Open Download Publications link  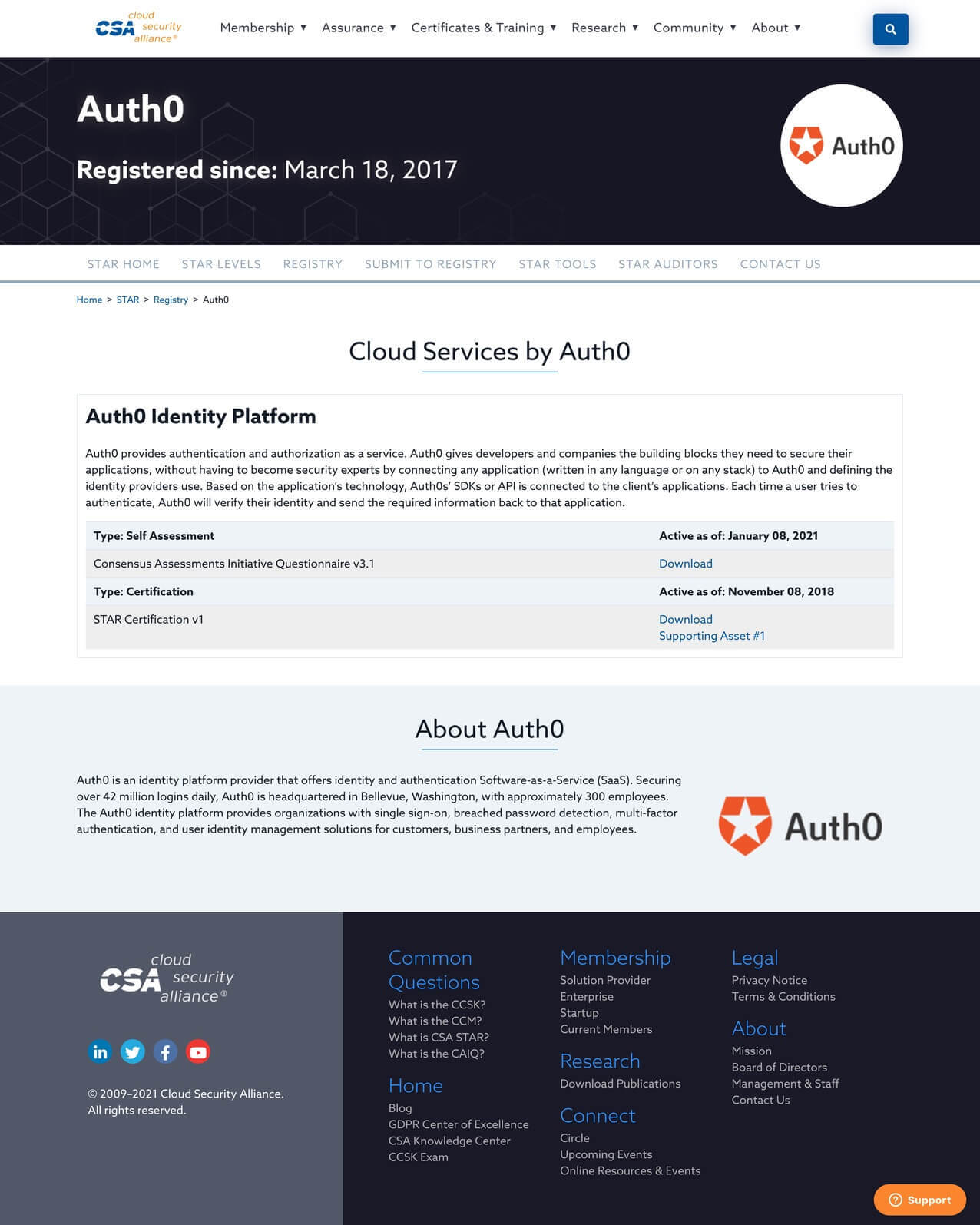621,1084
